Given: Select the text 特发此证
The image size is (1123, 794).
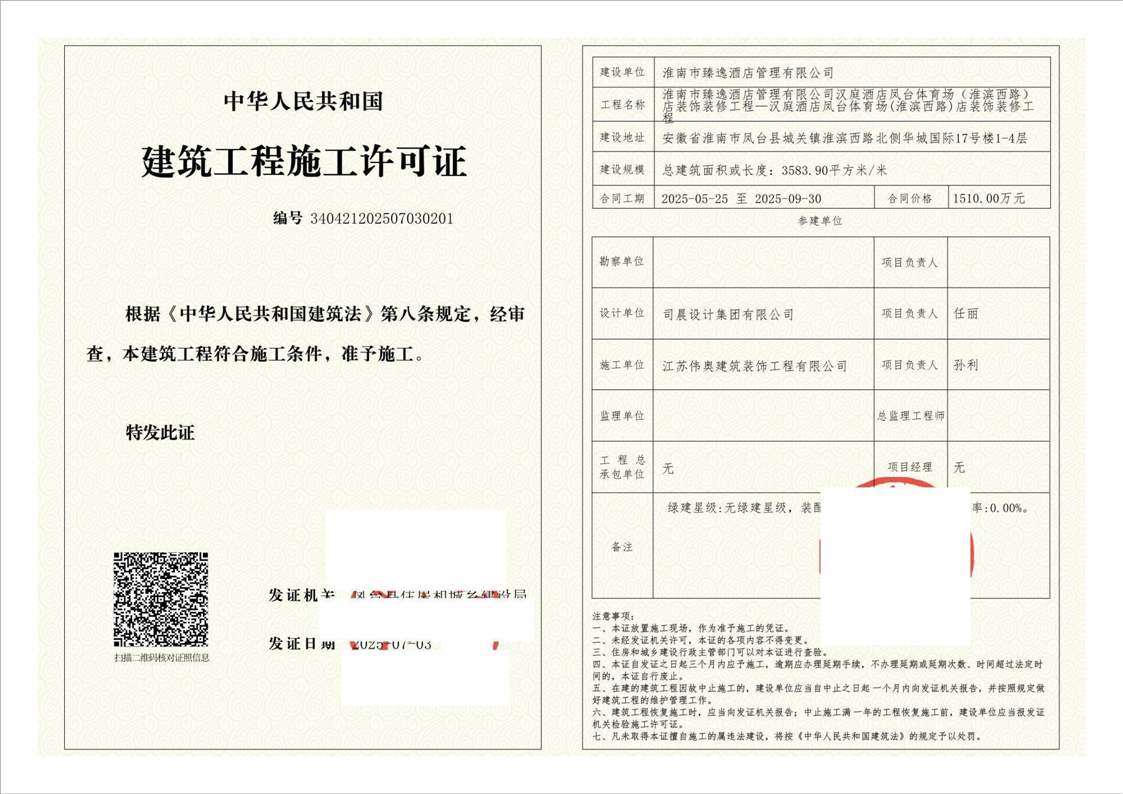Looking at the screenshot, I should pos(160,433).
